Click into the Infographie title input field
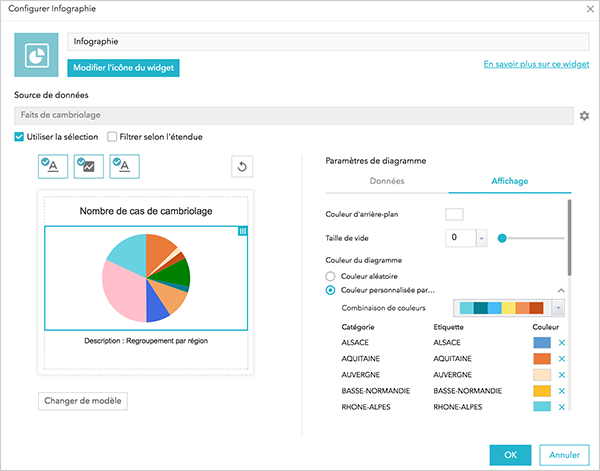Screen dimensions: 600x471 [328, 42]
